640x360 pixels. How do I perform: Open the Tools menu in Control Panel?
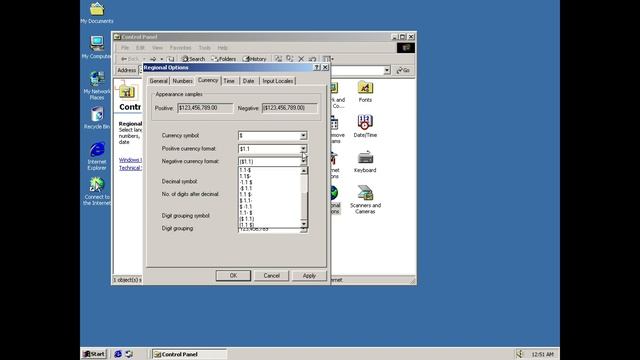pyautogui.click(x=204, y=48)
